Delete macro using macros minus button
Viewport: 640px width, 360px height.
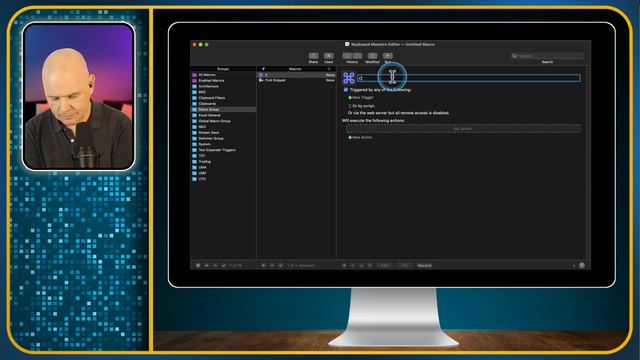tap(272, 266)
